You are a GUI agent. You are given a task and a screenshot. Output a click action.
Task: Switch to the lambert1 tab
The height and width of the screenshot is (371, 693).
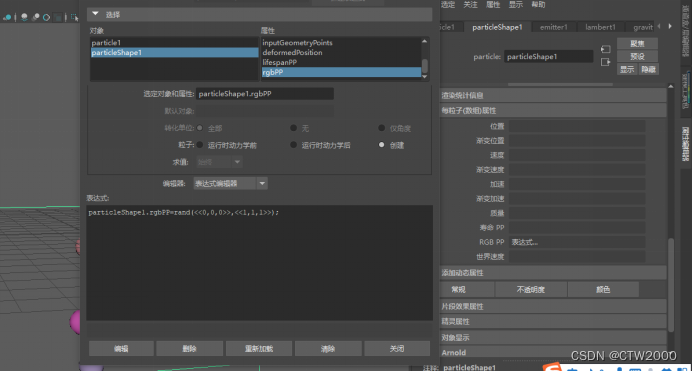pos(601,27)
